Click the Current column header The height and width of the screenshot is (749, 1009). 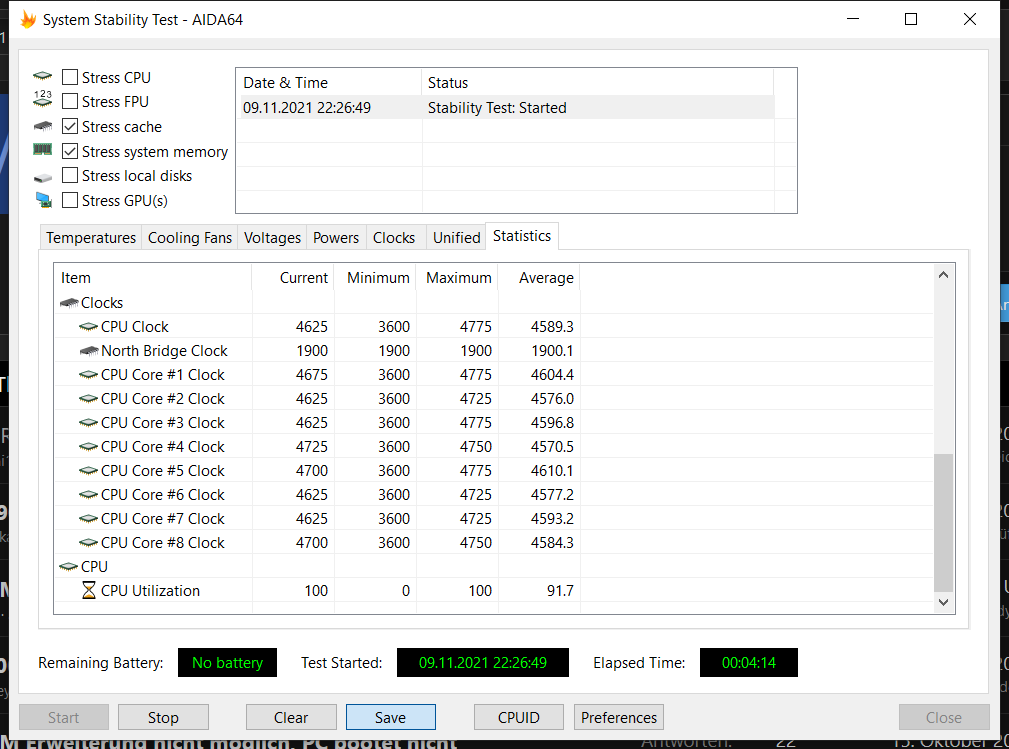click(x=293, y=277)
